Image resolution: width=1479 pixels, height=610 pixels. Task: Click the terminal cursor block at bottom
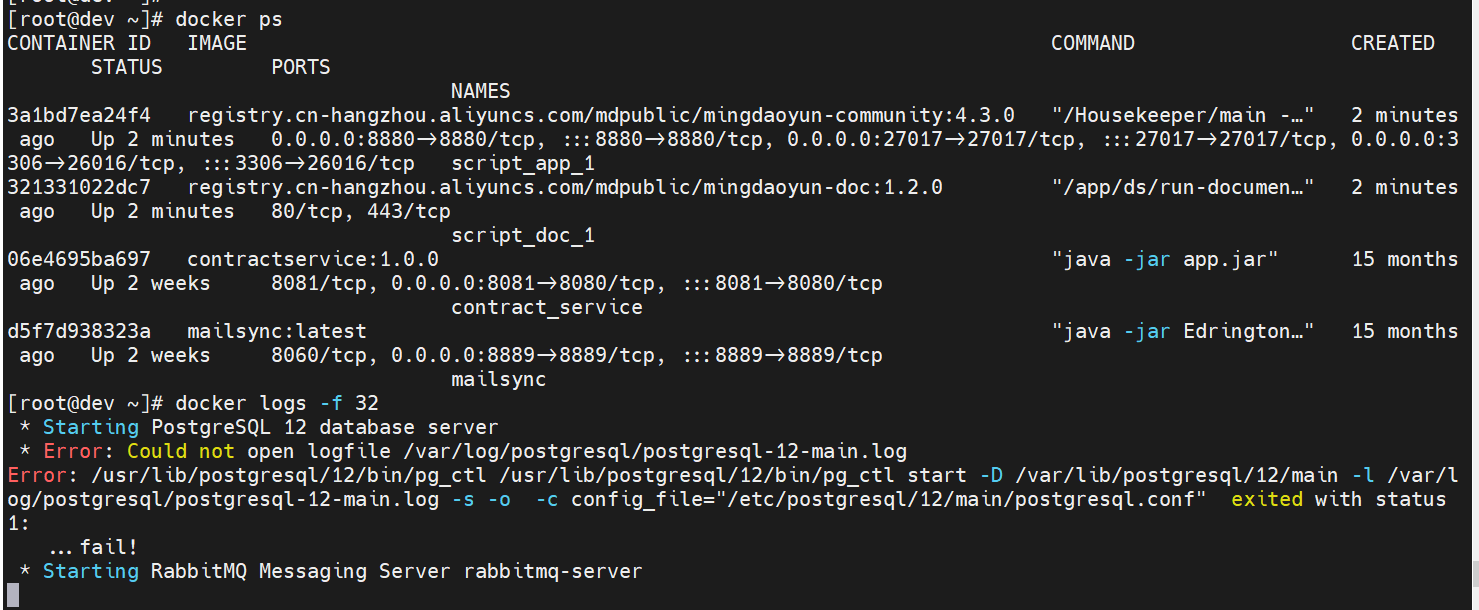coord(12,596)
